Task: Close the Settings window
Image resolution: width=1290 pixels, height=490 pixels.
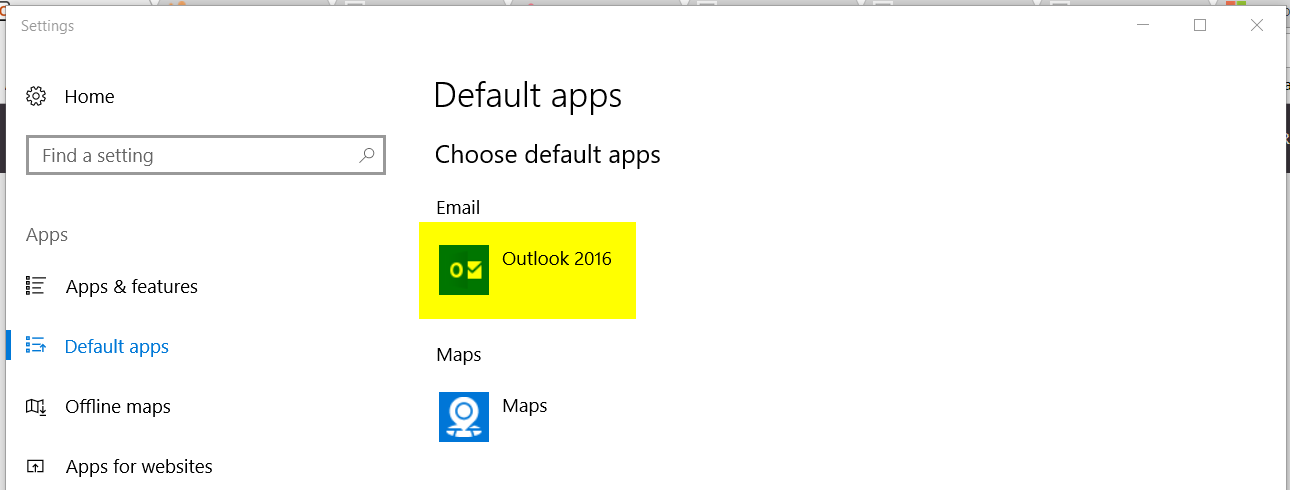Action: [1257, 26]
